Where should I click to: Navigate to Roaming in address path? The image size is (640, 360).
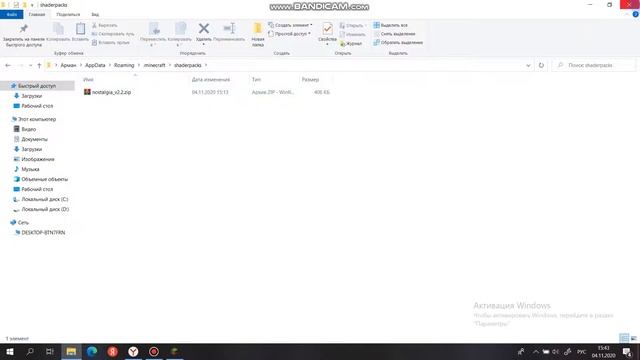124,65
